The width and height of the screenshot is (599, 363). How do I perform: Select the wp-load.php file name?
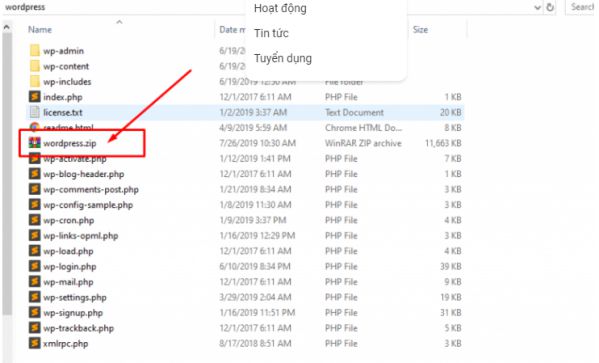click(68, 251)
